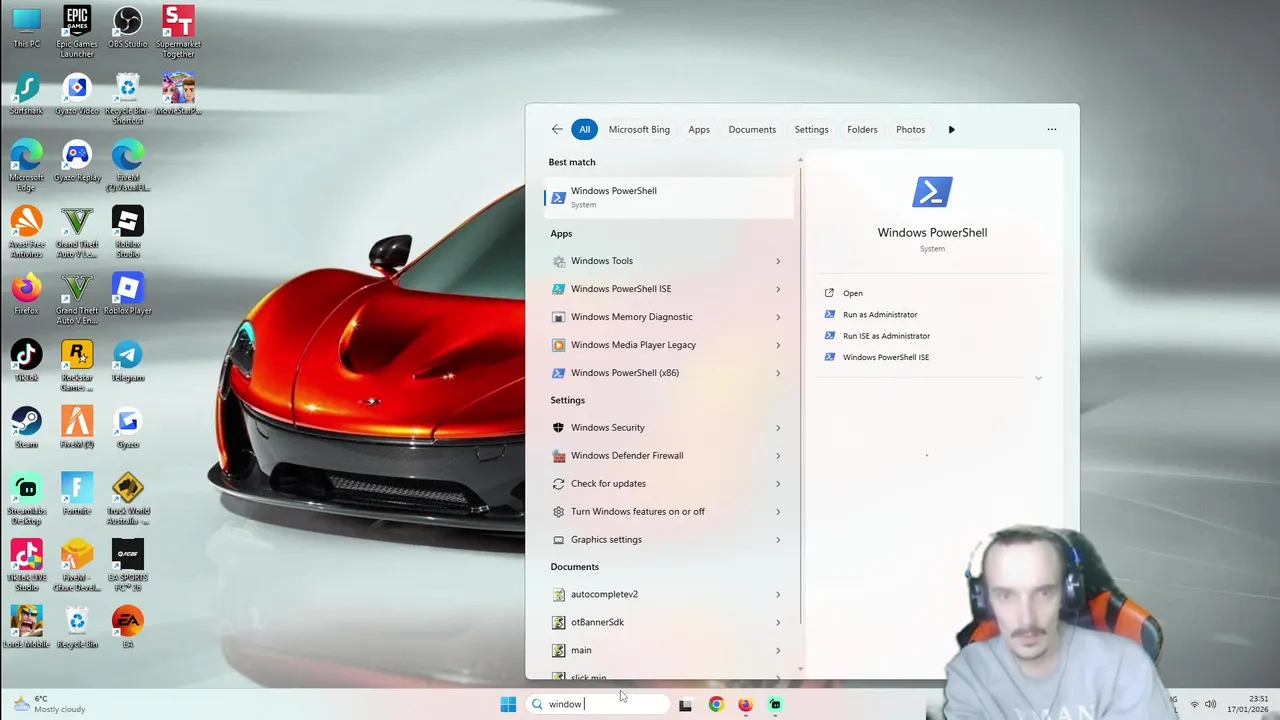1280x720 pixels.
Task: Switch to the Microsoft Bing tab
Action: 639,129
